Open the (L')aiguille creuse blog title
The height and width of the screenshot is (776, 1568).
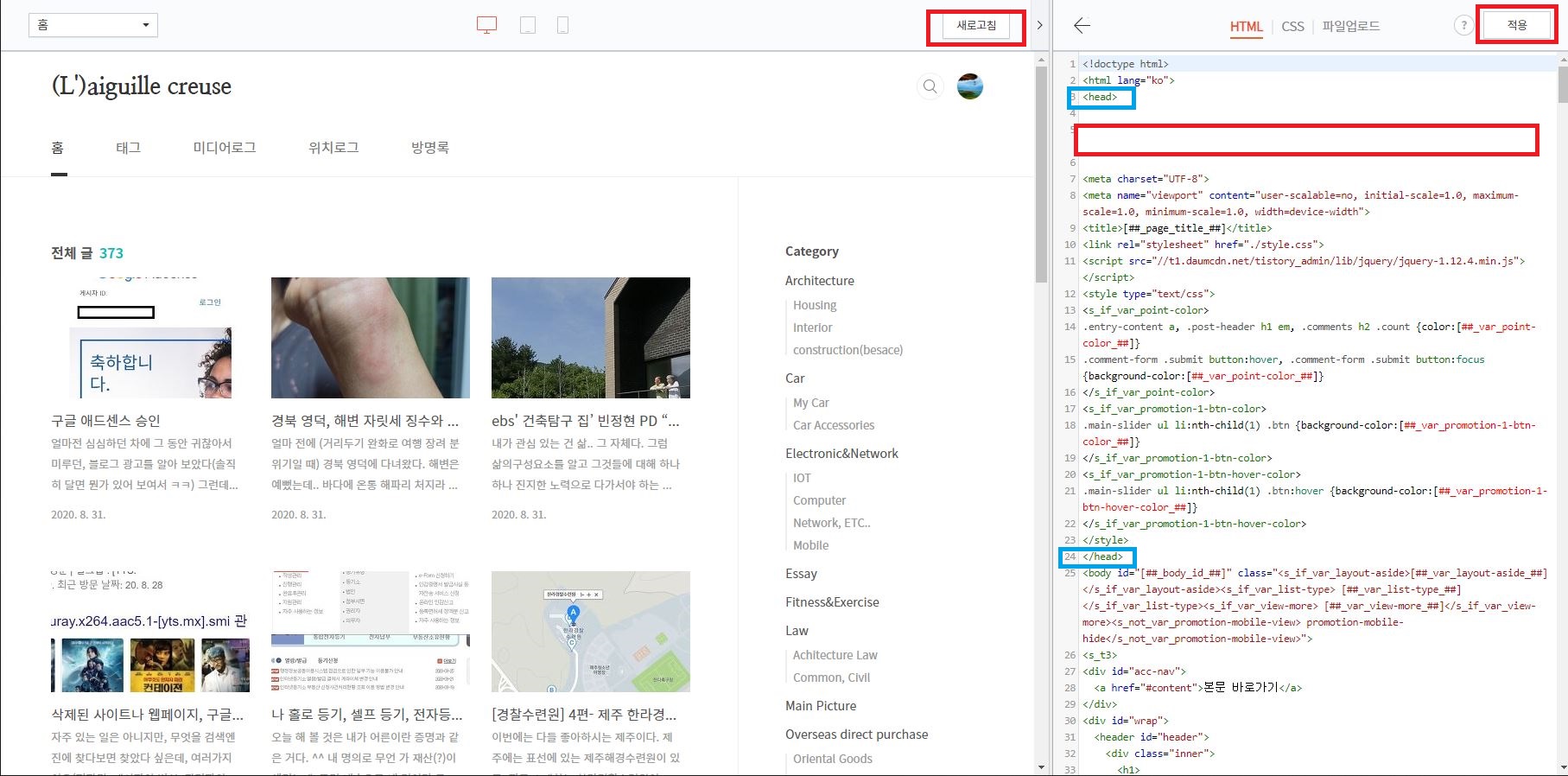[142, 86]
